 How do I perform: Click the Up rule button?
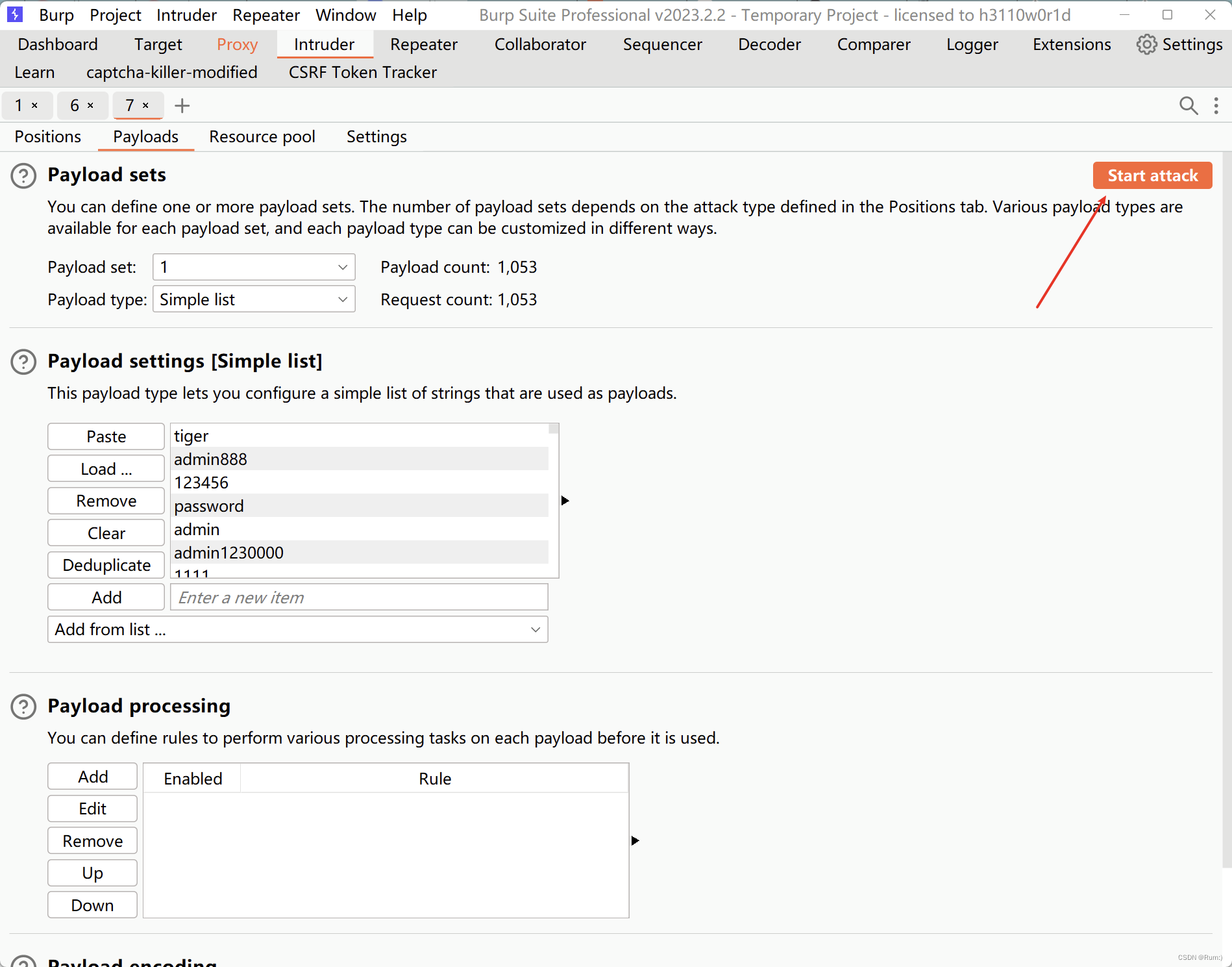tap(92, 873)
